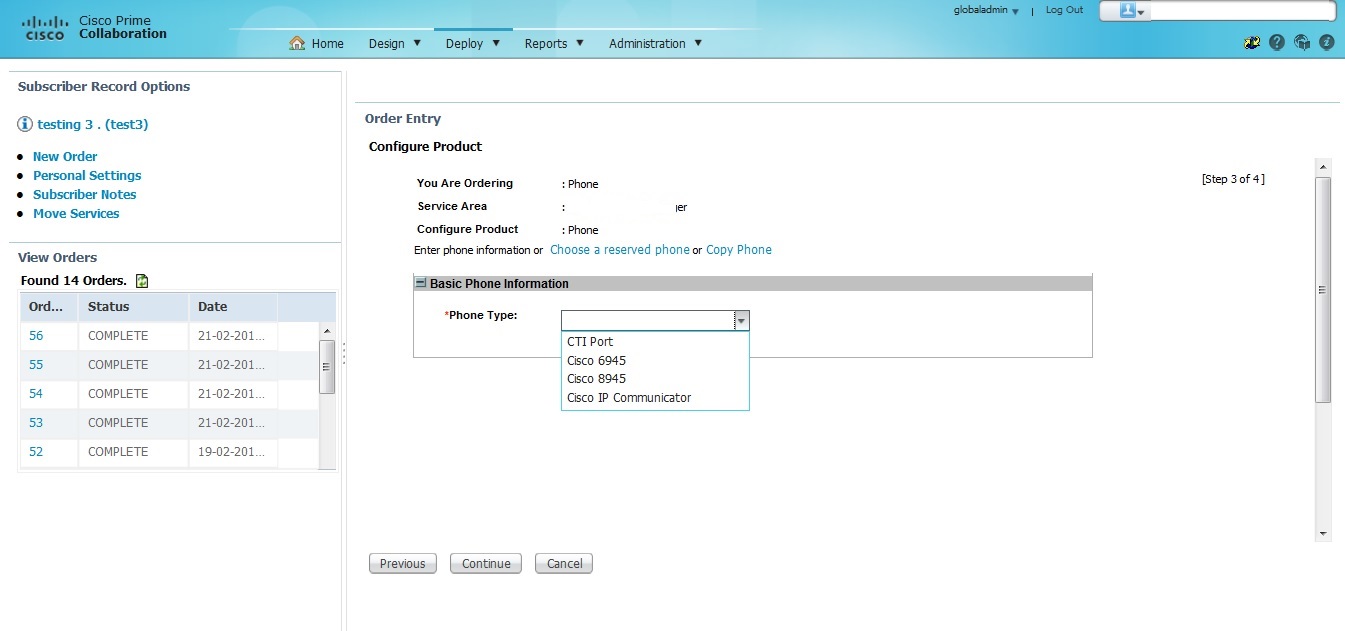The width and height of the screenshot is (1345, 631).
Task: Open order number 56
Action: (x=36, y=336)
